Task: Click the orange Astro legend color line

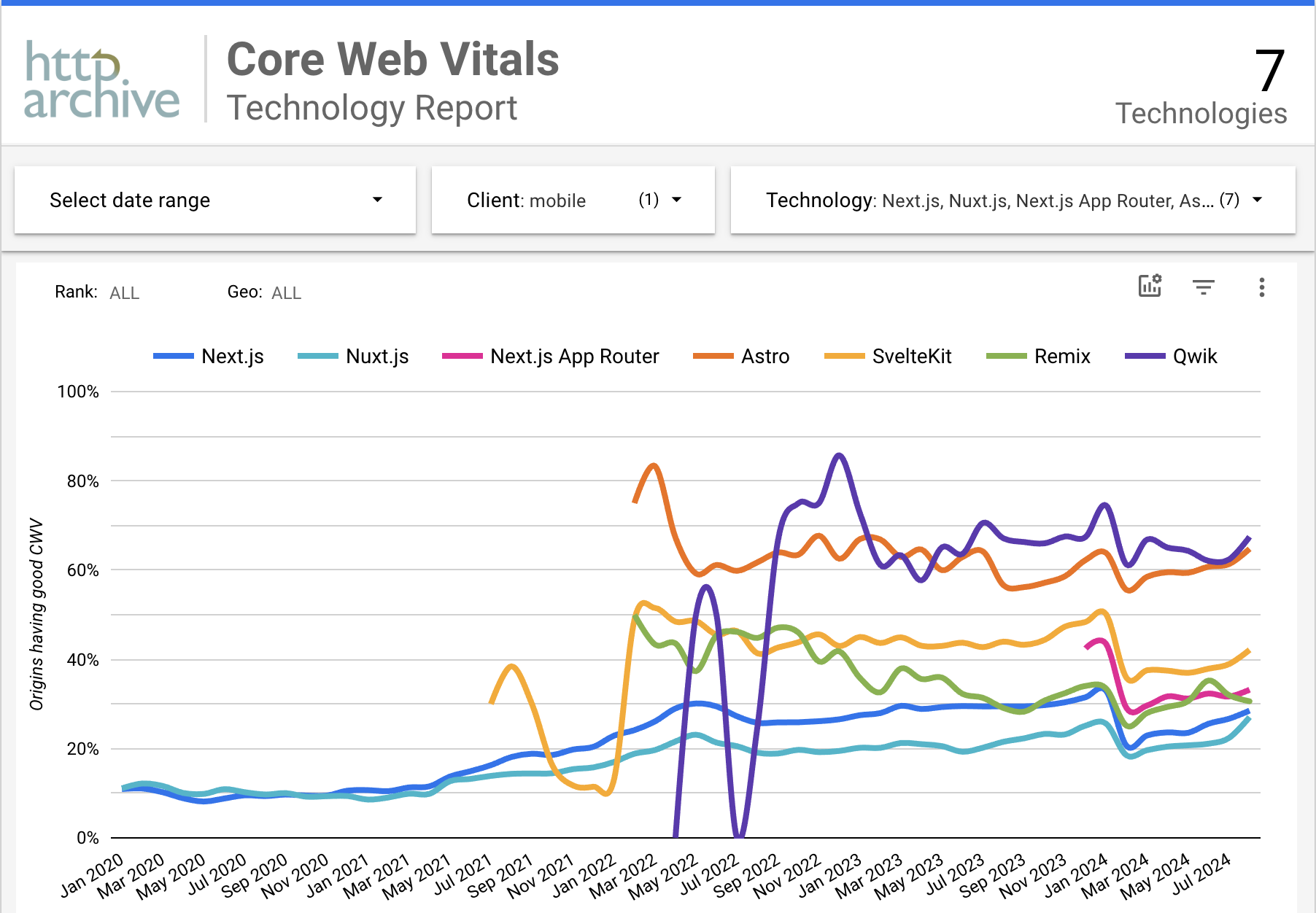Action: pos(713,356)
